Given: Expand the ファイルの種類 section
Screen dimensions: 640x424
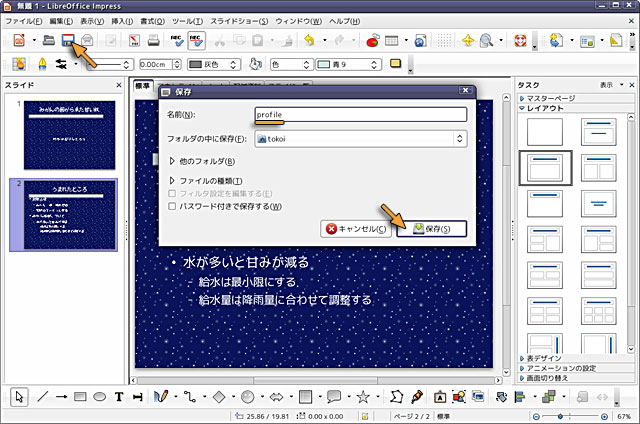Looking at the screenshot, I should [x=173, y=179].
